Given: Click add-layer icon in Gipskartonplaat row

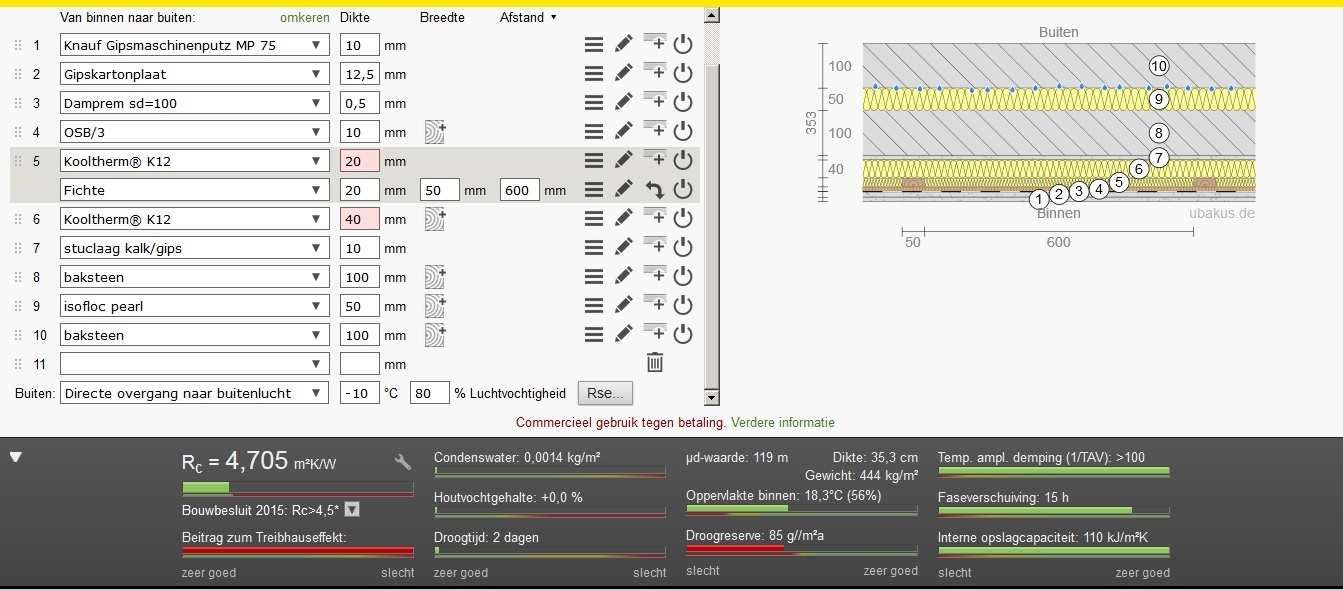Looking at the screenshot, I should click(x=655, y=72).
